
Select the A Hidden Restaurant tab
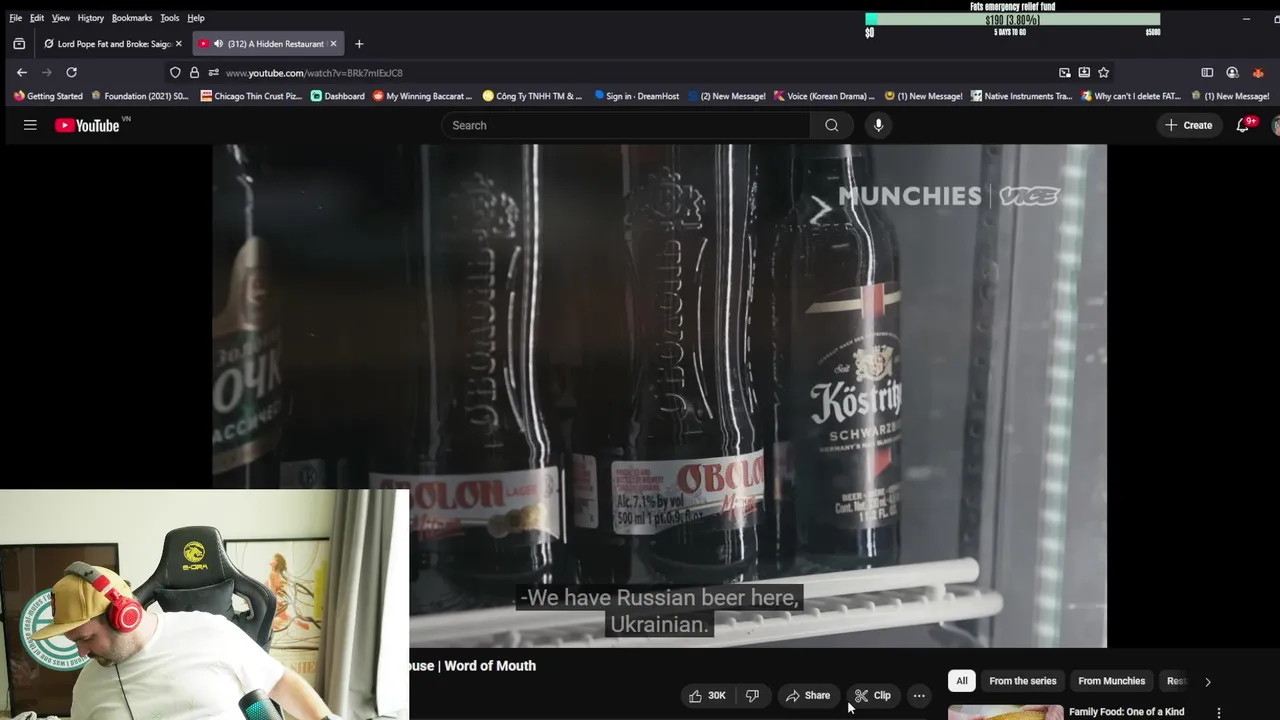[x=268, y=44]
